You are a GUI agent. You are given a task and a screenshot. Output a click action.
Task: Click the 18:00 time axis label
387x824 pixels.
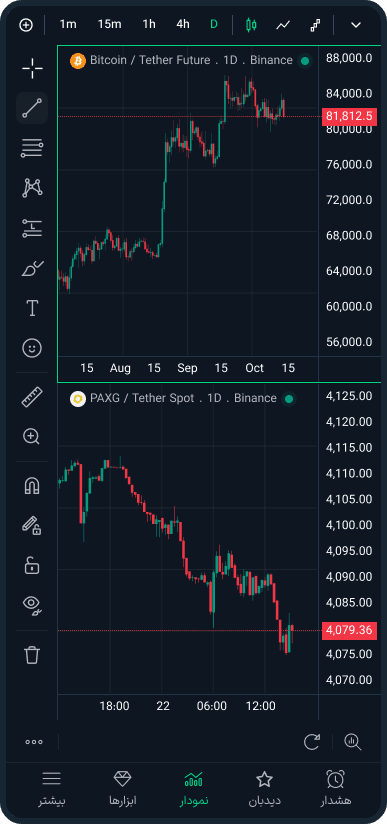[x=115, y=706]
